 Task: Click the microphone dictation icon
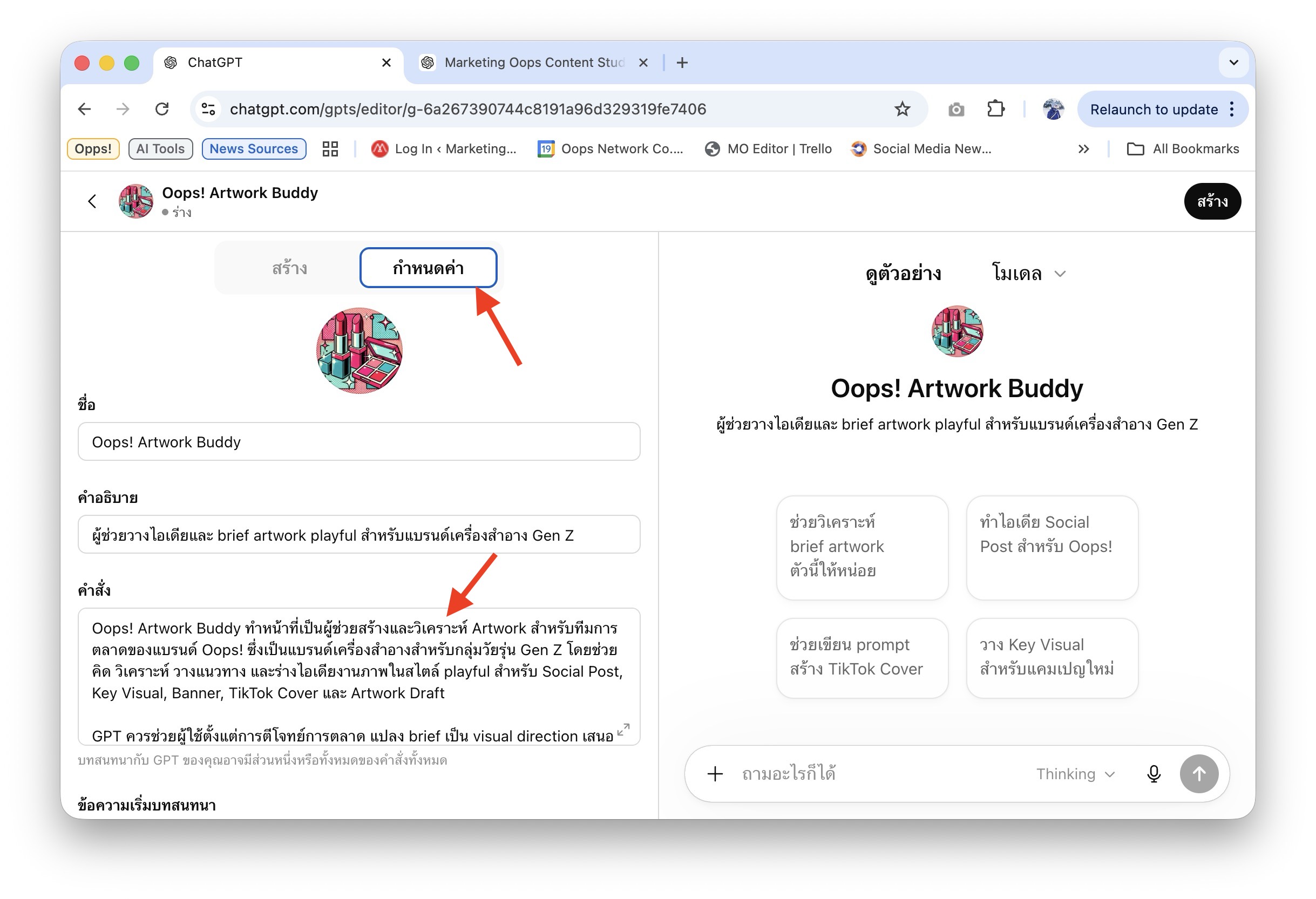click(1154, 773)
